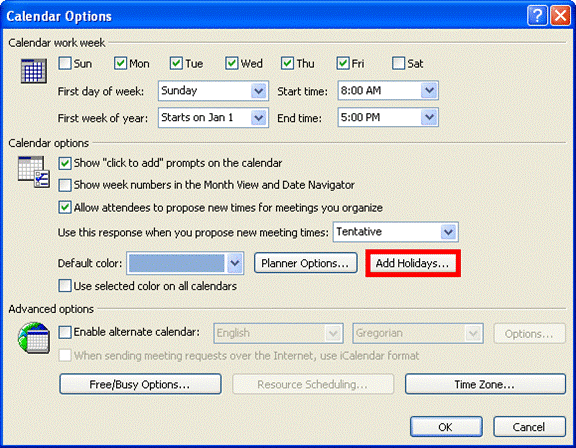Viewport: 576px width, 448px height.
Task: Open the Default color picker dropdown
Action: pyautogui.click(x=185, y=263)
